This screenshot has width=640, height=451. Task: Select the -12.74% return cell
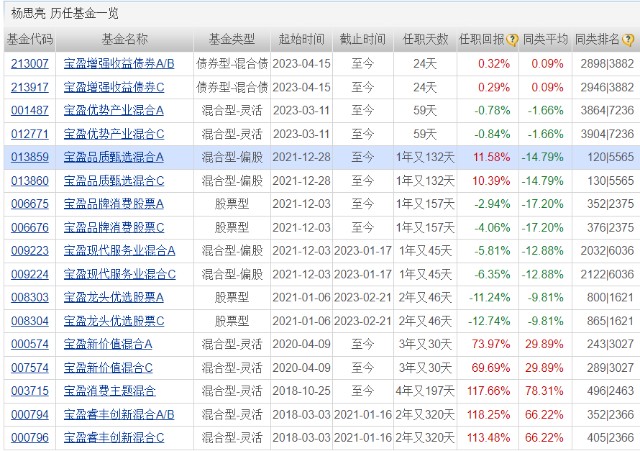click(x=489, y=321)
